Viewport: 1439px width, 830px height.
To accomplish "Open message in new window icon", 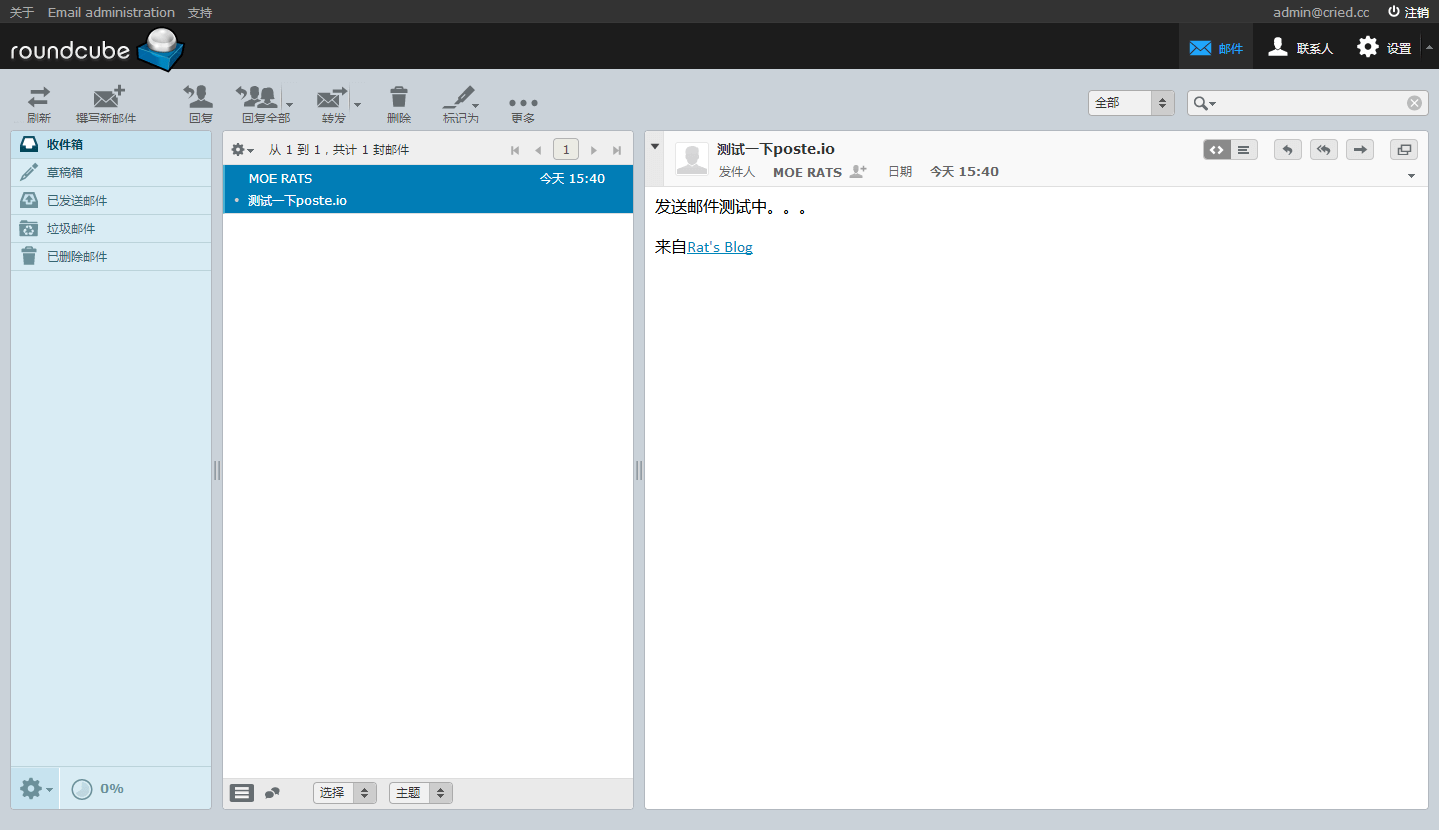I will point(1404,150).
